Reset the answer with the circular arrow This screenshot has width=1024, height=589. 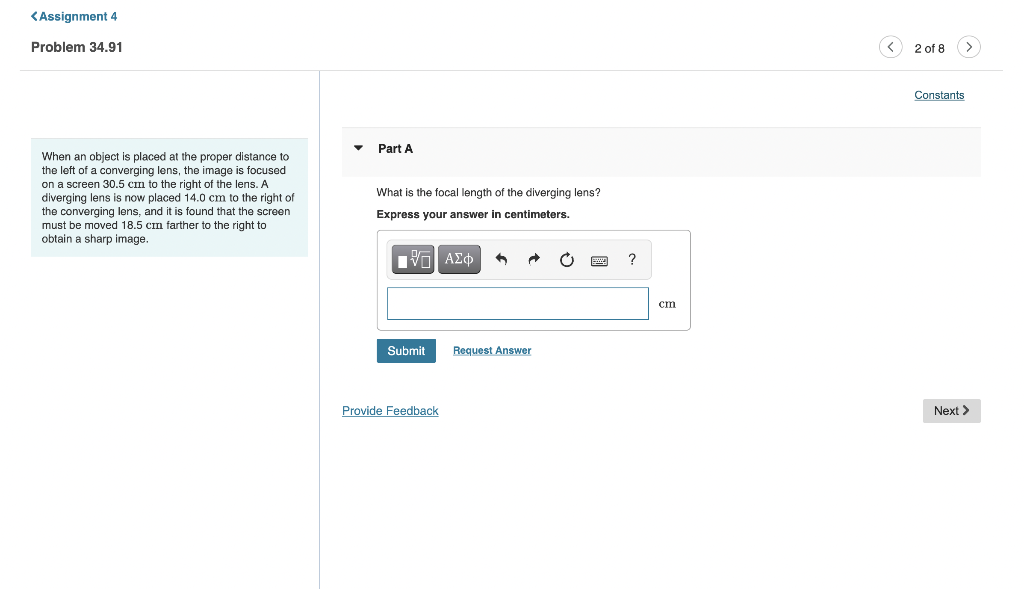(566, 259)
